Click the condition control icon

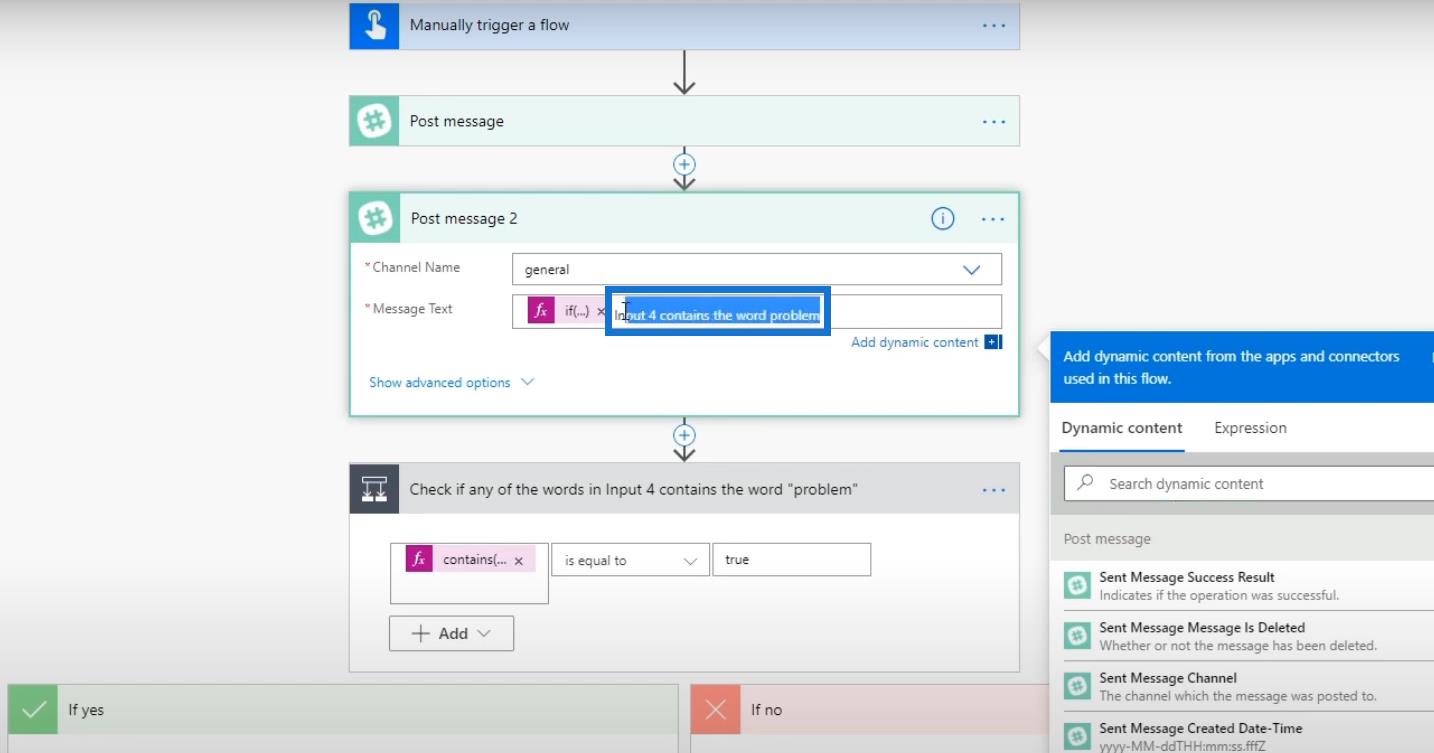point(374,489)
